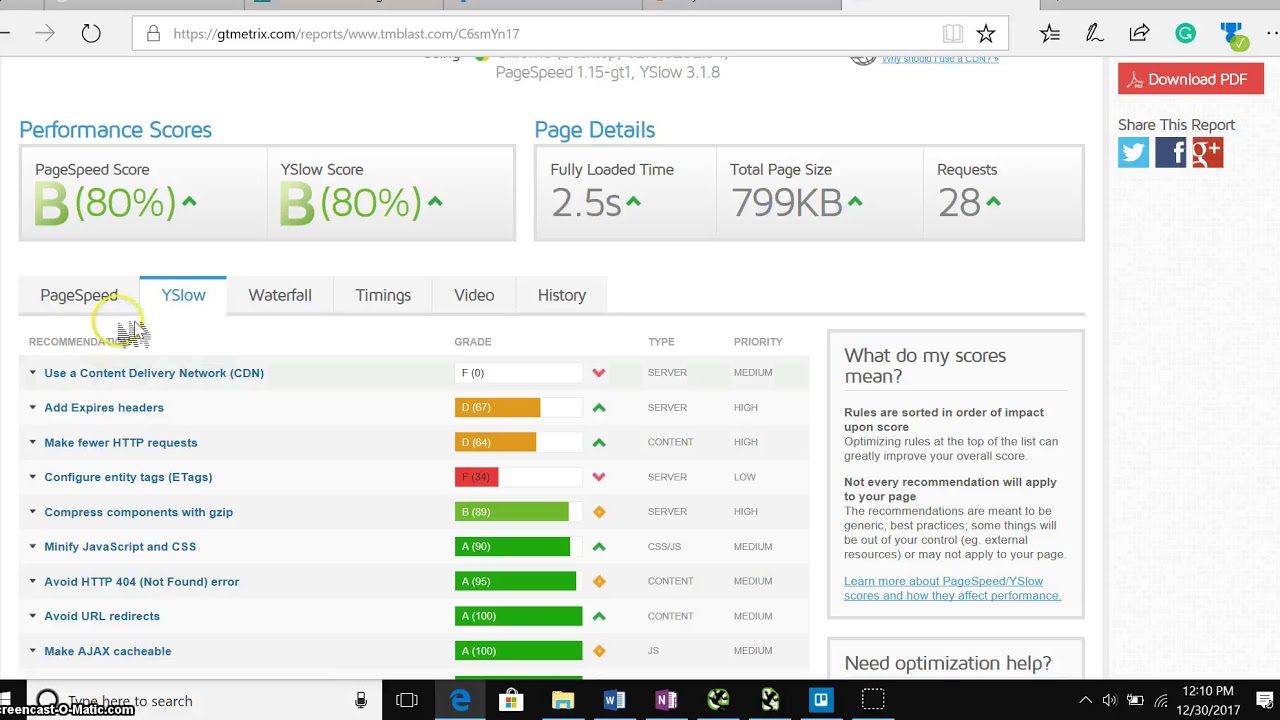Expand Add Expires headers row arrow

tap(33, 408)
